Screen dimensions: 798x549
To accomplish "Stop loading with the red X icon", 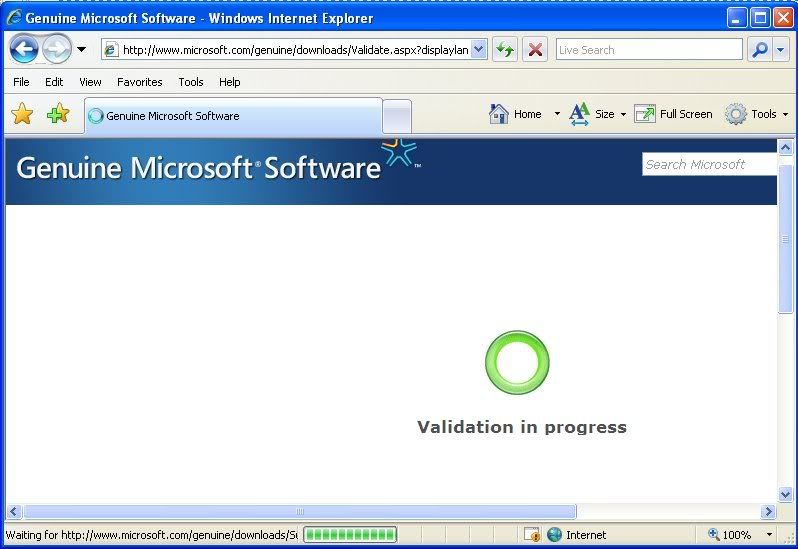I will pos(535,50).
